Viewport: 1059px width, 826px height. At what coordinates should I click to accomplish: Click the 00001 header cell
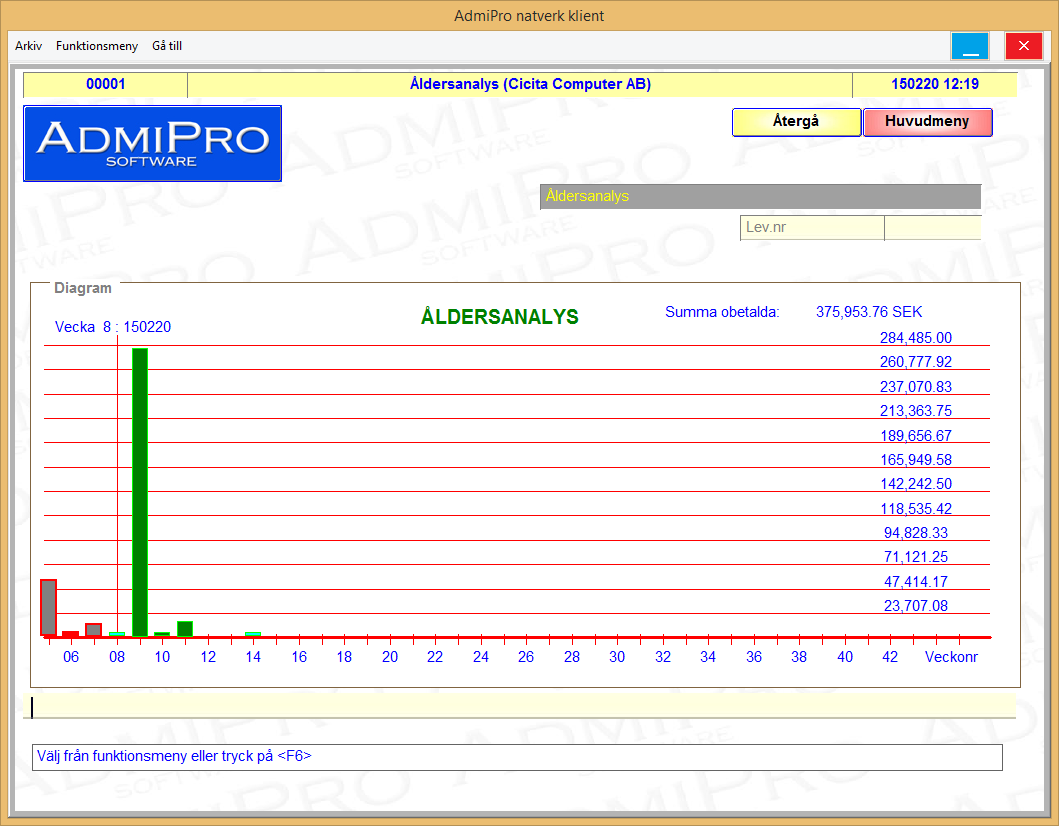105,85
